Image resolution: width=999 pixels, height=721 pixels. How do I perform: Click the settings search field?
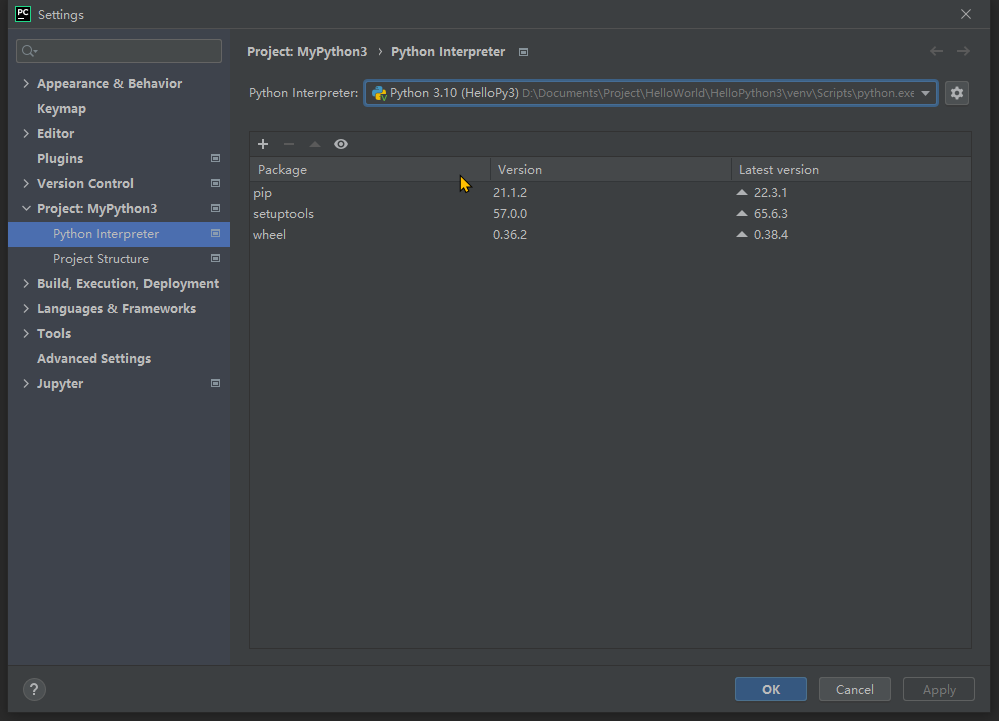click(120, 51)
